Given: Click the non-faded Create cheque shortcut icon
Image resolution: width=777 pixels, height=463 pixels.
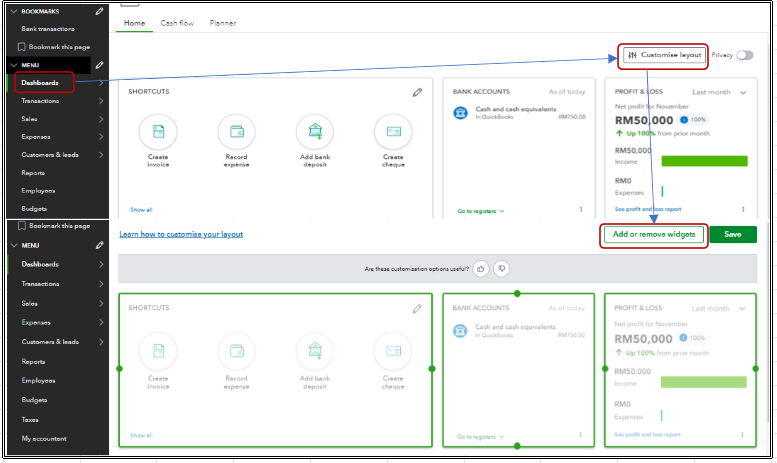Looking at the screenshot, I should pos(393,132).
